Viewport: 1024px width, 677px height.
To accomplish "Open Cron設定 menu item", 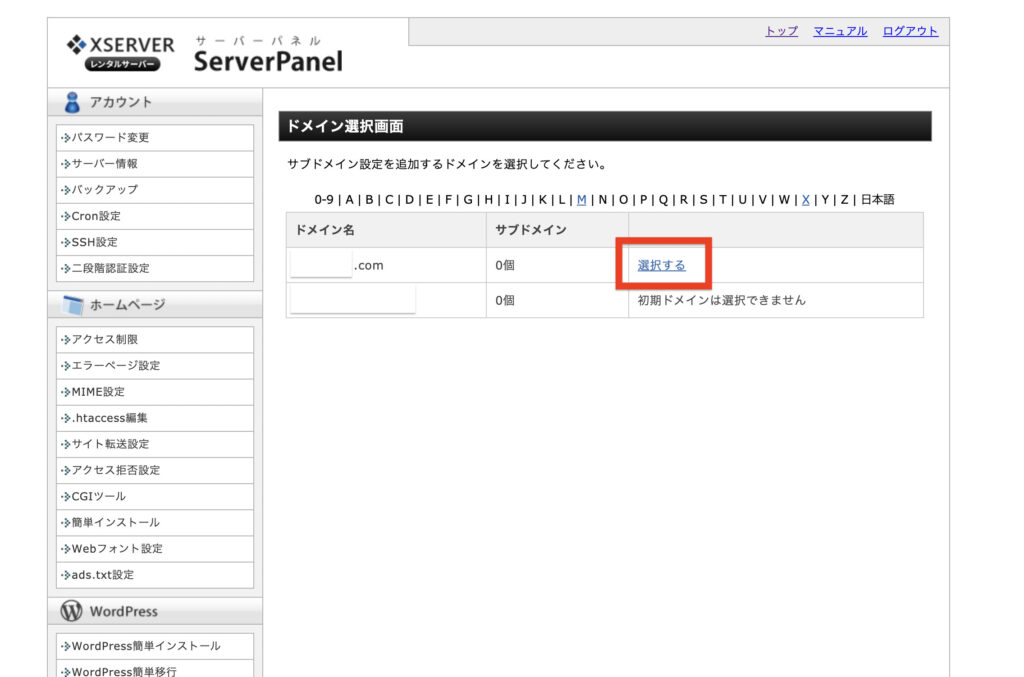I will tap(155, 216).
